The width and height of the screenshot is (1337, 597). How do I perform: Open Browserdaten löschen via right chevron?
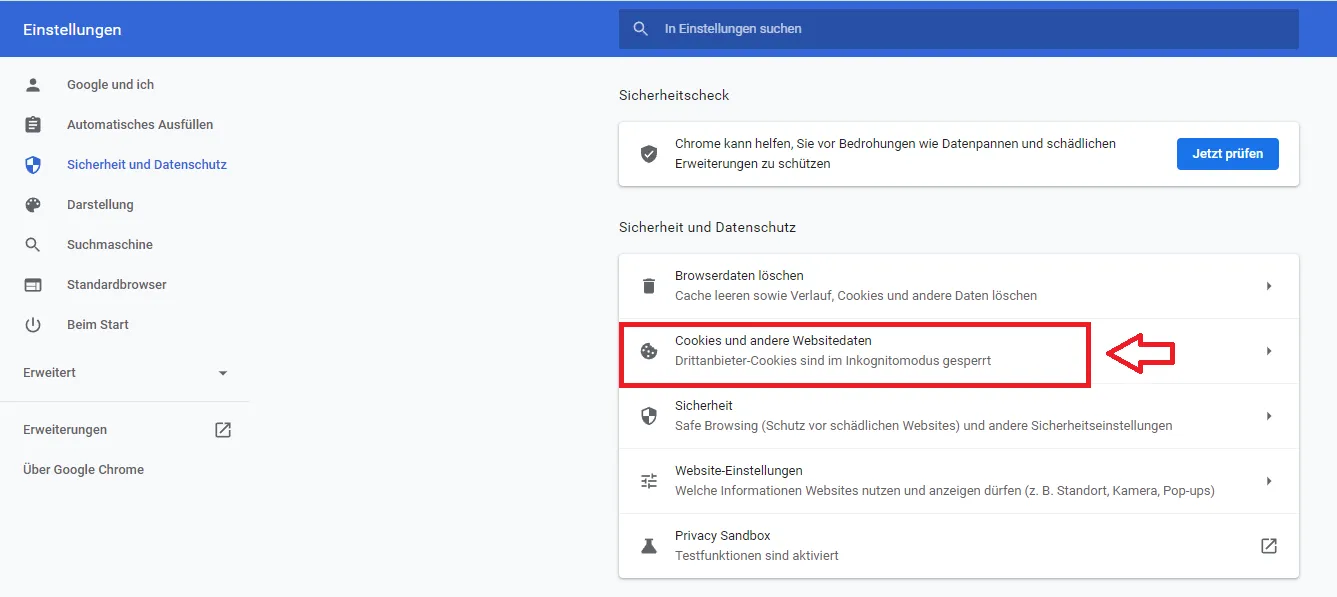pyautogui.click(x=1268, y=286)
